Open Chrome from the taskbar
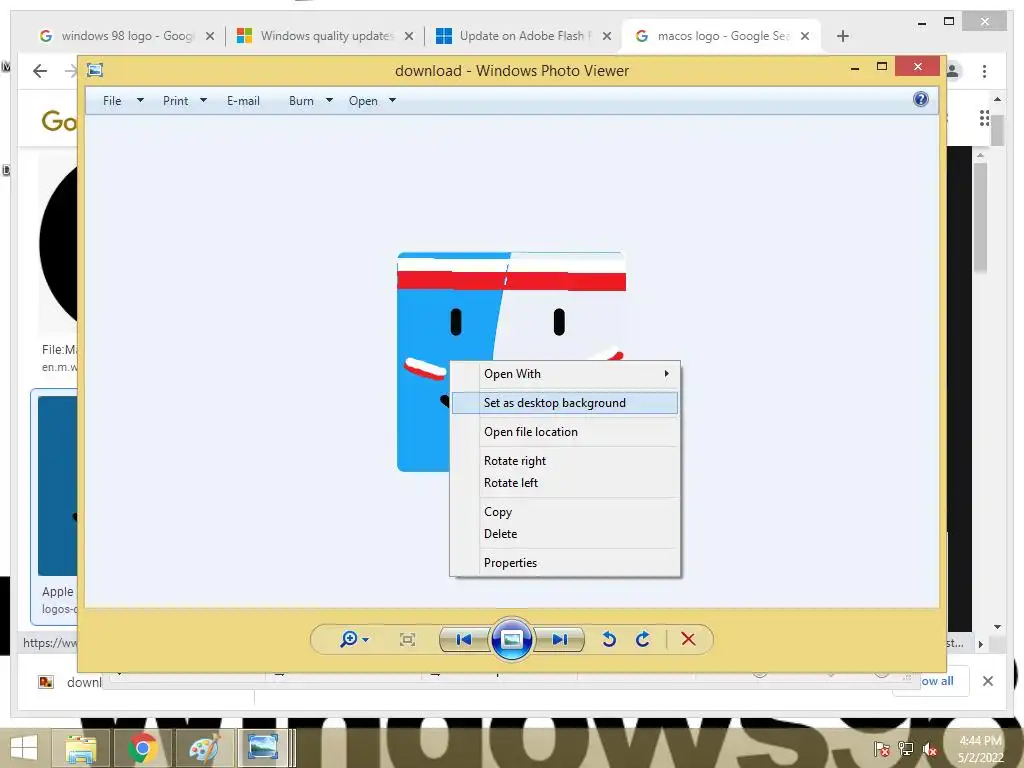This screenshot has height=768, width=1024. point(142,748)
